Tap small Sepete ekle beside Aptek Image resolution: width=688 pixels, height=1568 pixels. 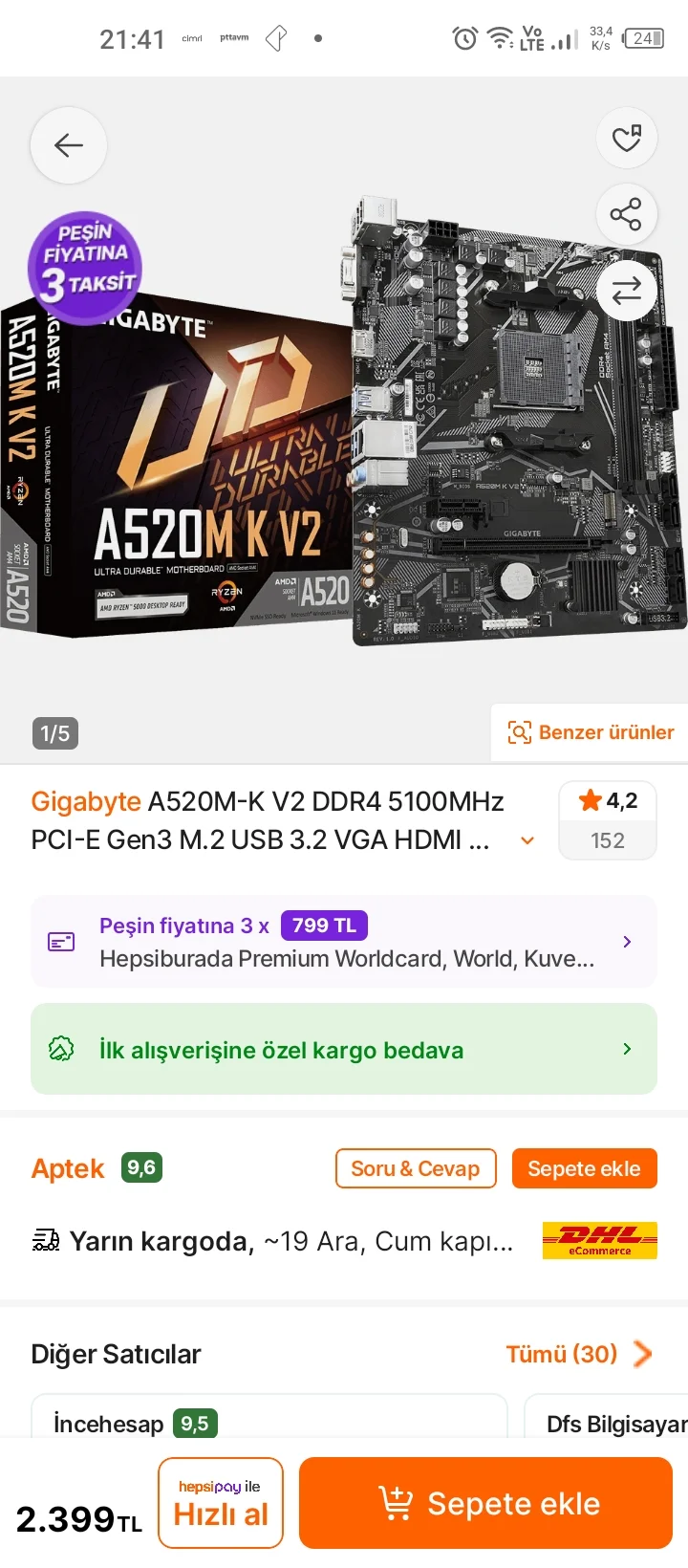(x=585, y=1168)
